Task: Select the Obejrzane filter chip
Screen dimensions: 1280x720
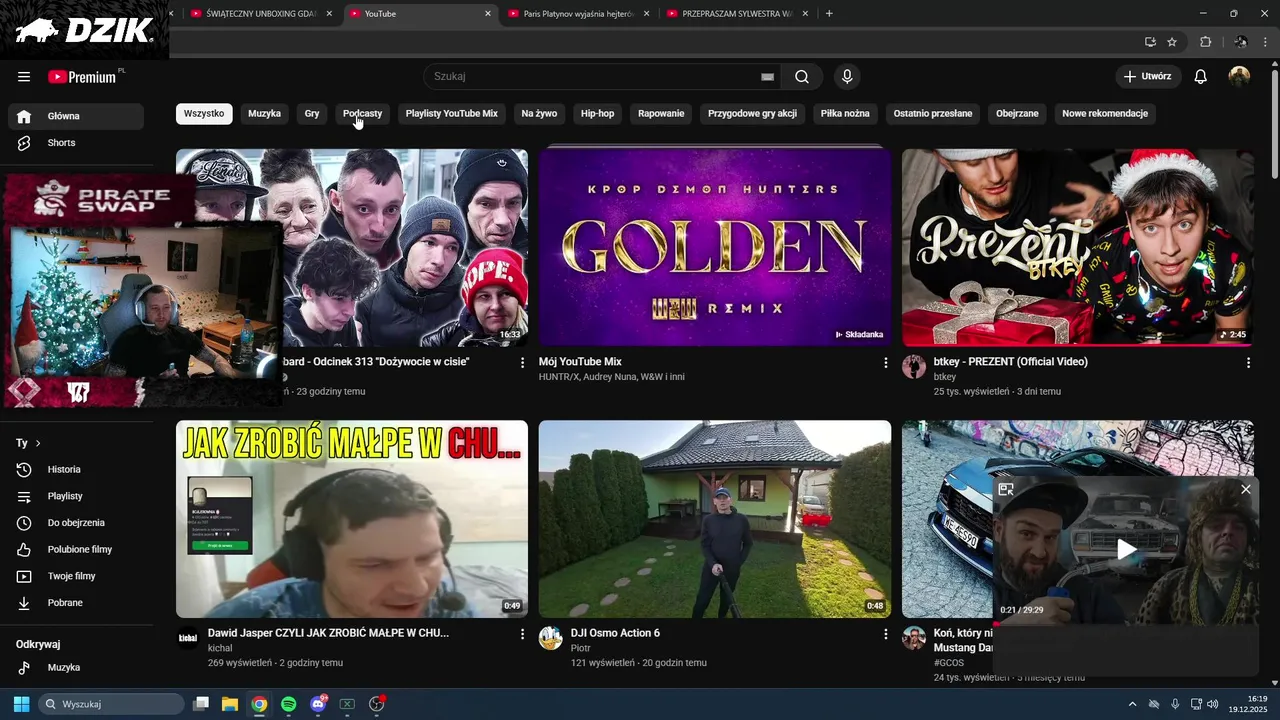Action: [1017, 114]
